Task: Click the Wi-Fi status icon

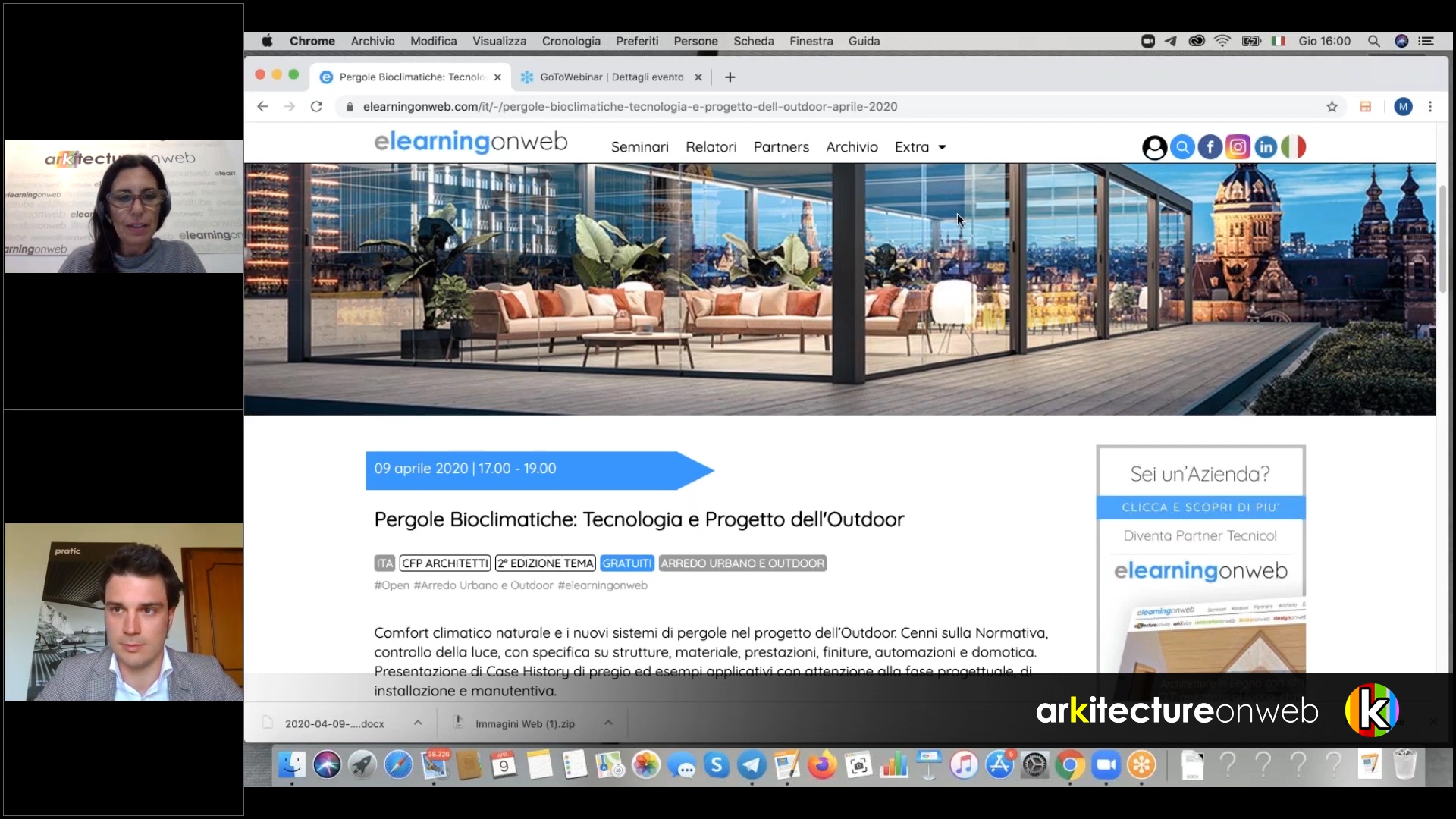Action: click(x=1222, y=41)
